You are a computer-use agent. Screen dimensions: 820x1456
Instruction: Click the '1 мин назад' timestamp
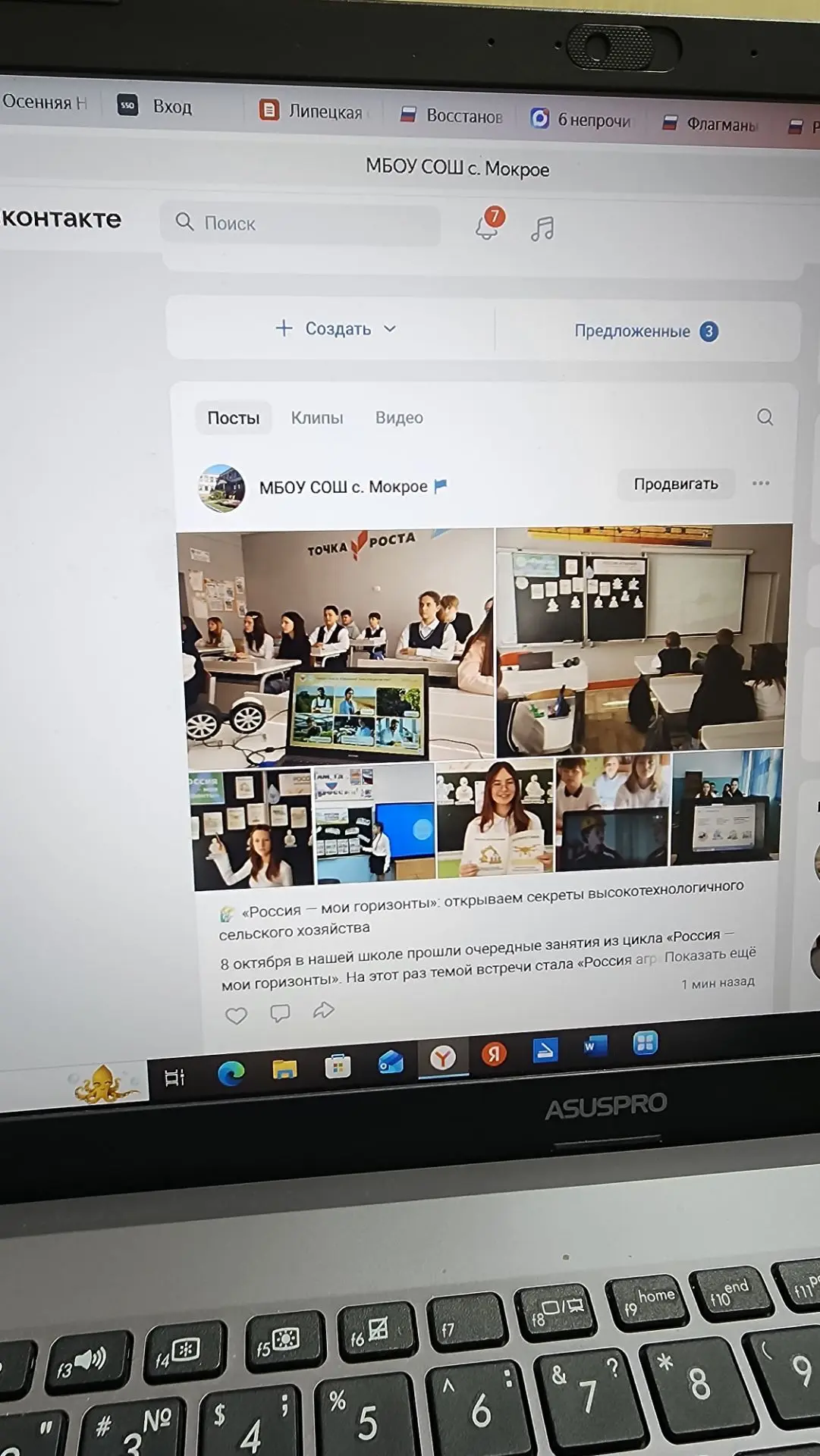[718, 983]
